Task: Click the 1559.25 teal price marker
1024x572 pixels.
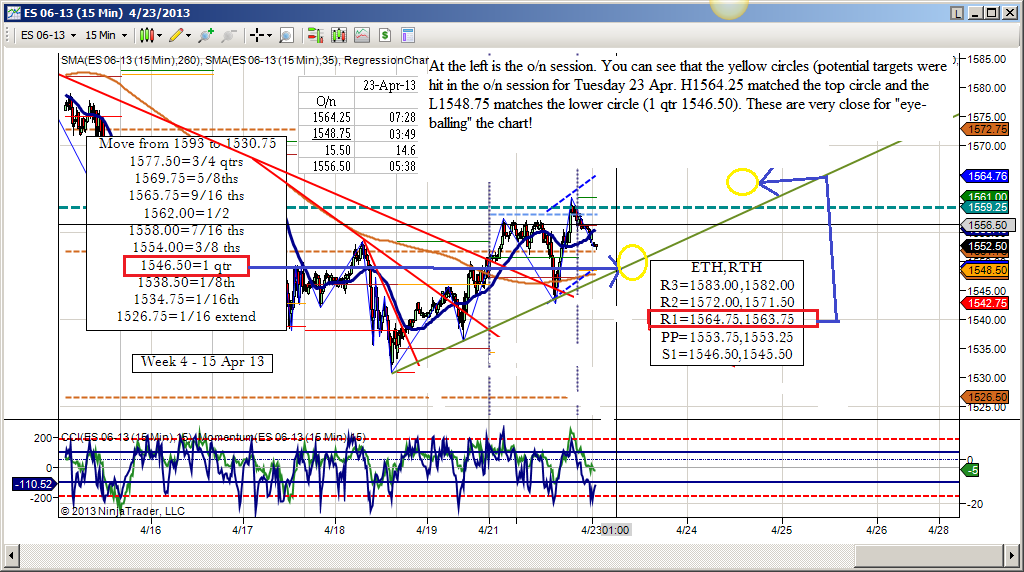Action: click(987, 207)
